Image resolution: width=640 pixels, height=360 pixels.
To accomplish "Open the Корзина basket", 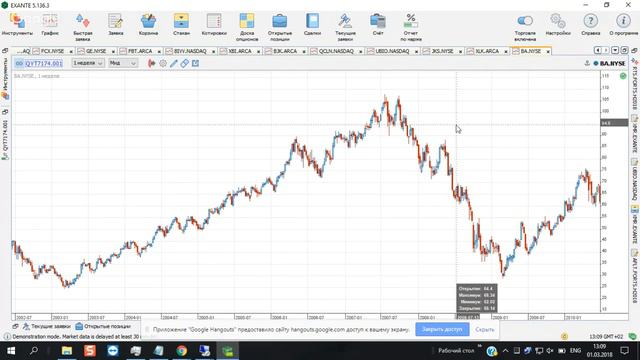I will 148,24.
